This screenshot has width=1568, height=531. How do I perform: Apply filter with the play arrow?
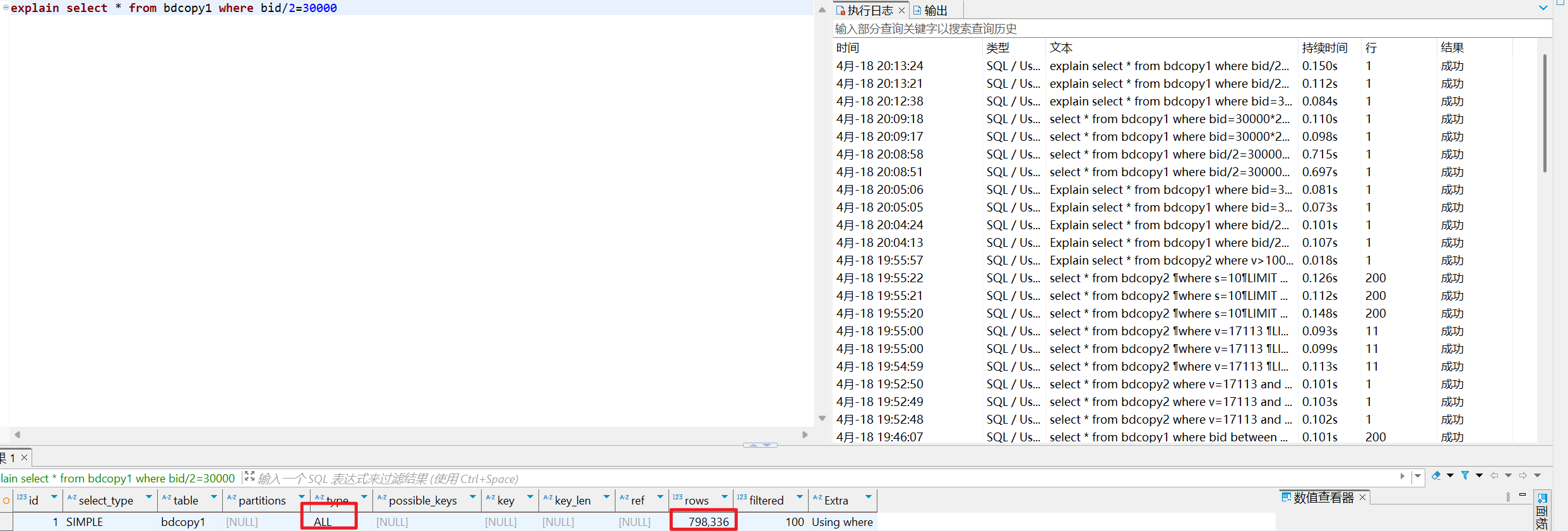tap(1402, 476)
